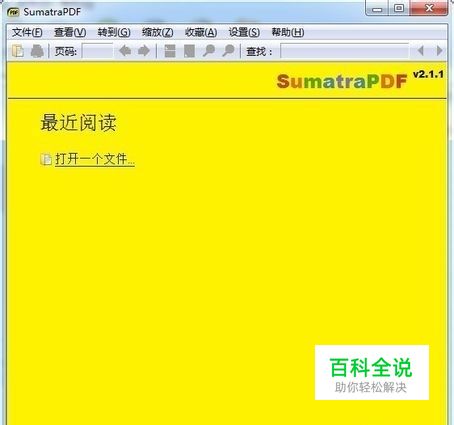This screenshot has height=425, width=454.
Task: Go to next page arrow icon
Action: pos(144,51)
